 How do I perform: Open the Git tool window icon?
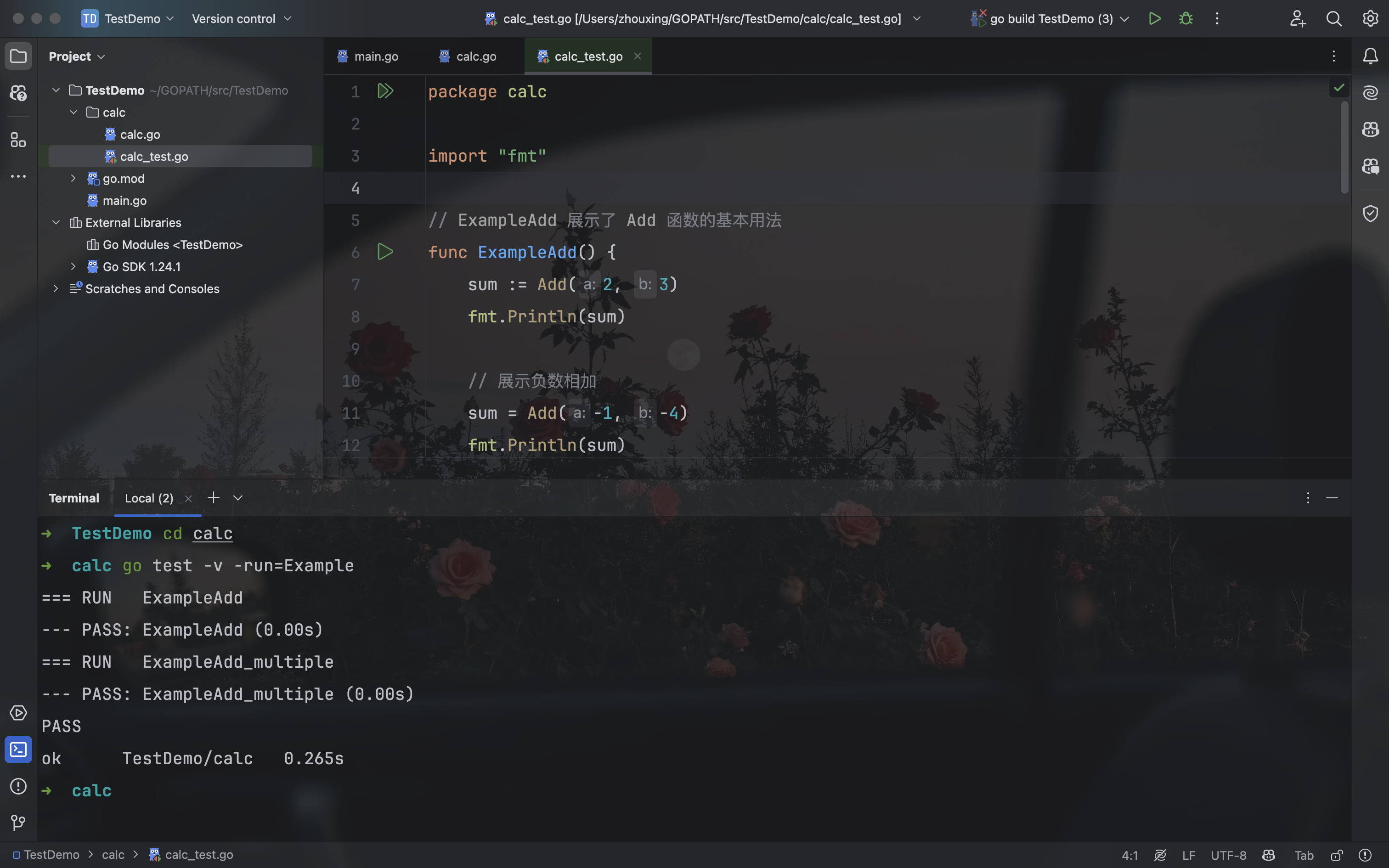[18, 822]
